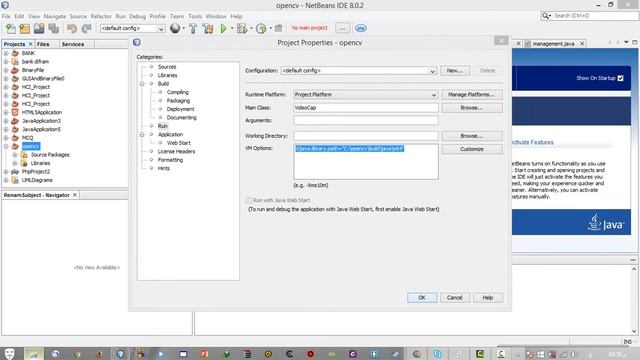Switch to the Services tab
Viewport: 640px width, 360px height.
coord(73,44)
